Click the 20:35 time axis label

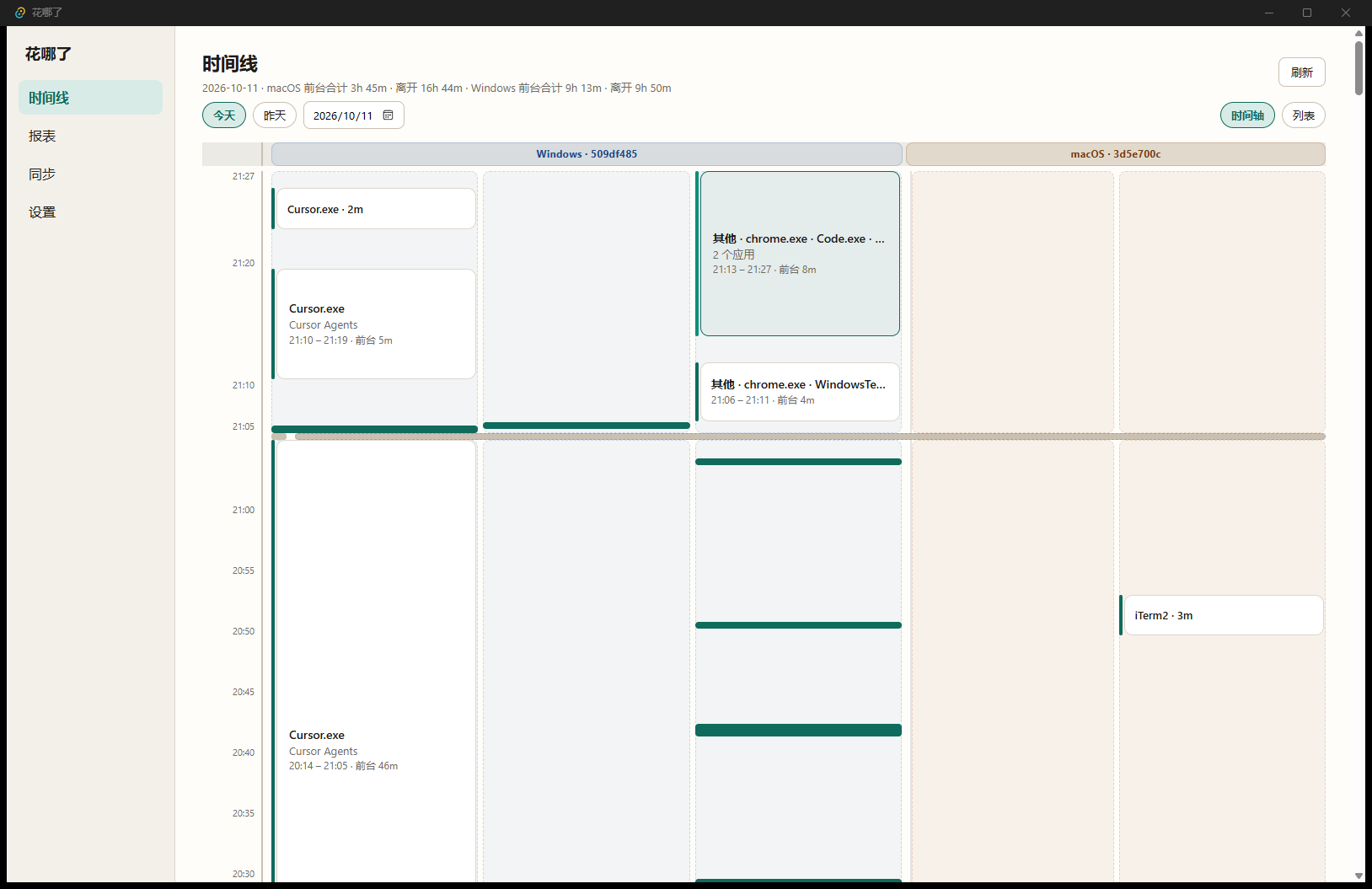click(244, 813)
